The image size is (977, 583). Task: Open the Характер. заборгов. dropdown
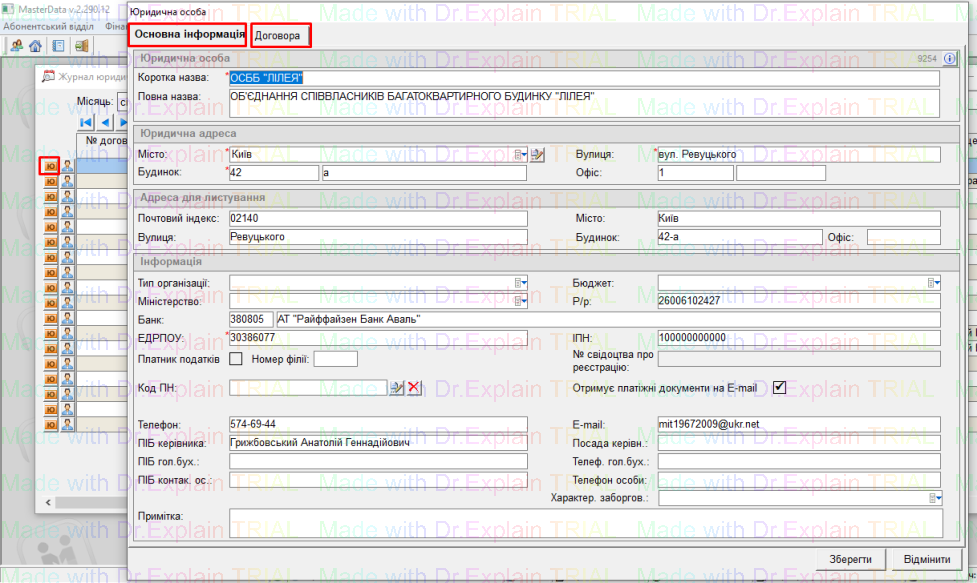[x=934, y=497]
